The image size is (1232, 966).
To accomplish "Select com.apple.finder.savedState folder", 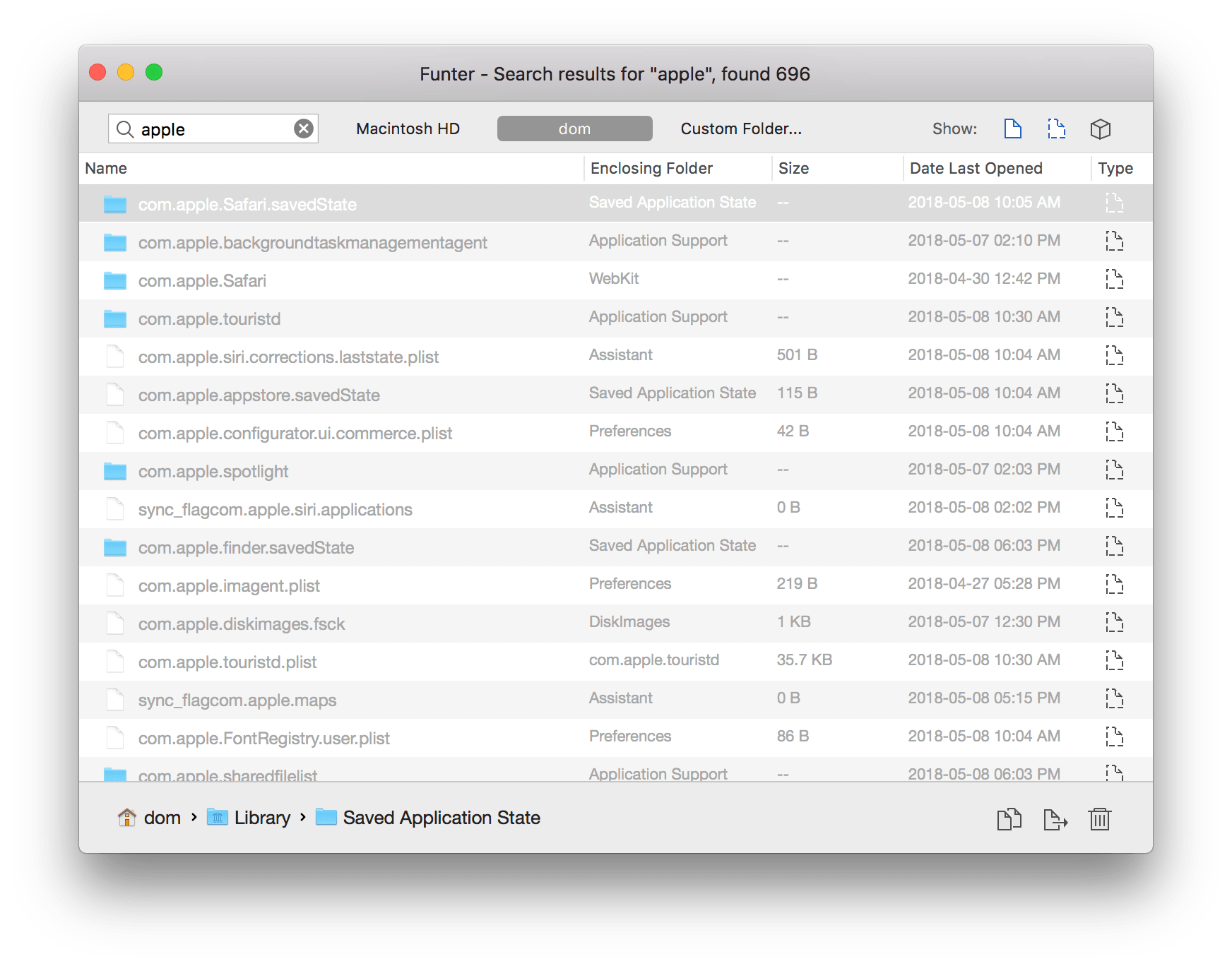I will point(616,547).
